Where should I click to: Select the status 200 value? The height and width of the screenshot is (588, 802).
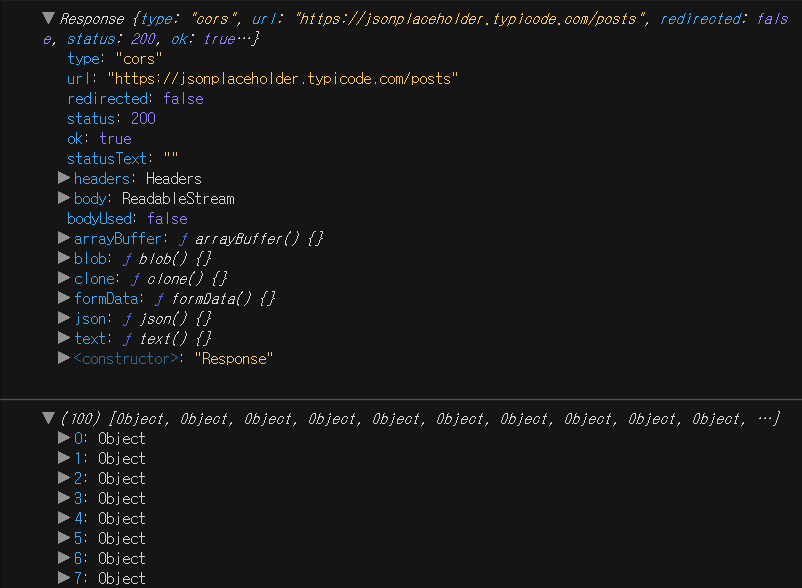[143, 119]
